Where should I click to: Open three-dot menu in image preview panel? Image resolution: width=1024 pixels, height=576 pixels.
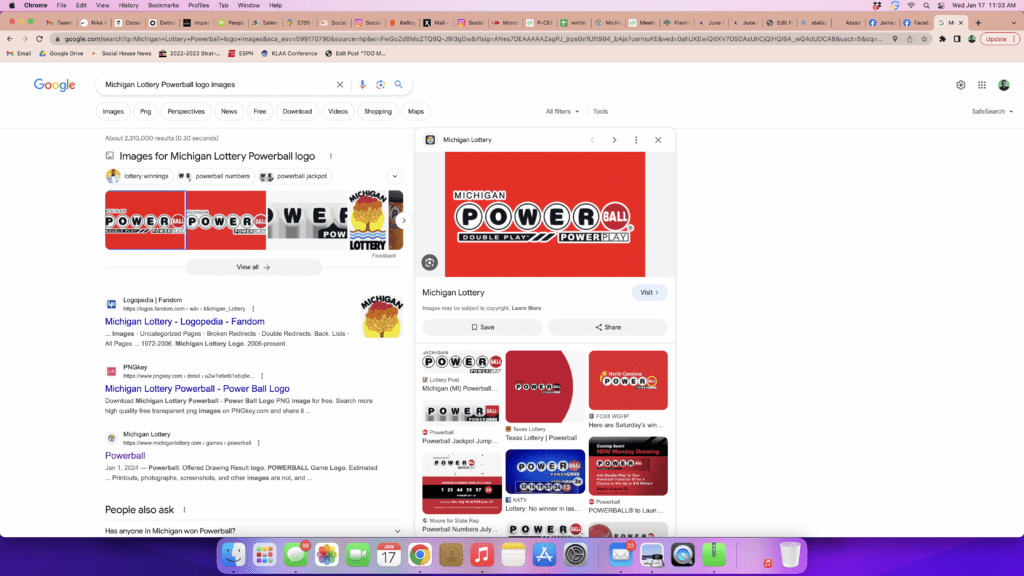coord(636,140)
